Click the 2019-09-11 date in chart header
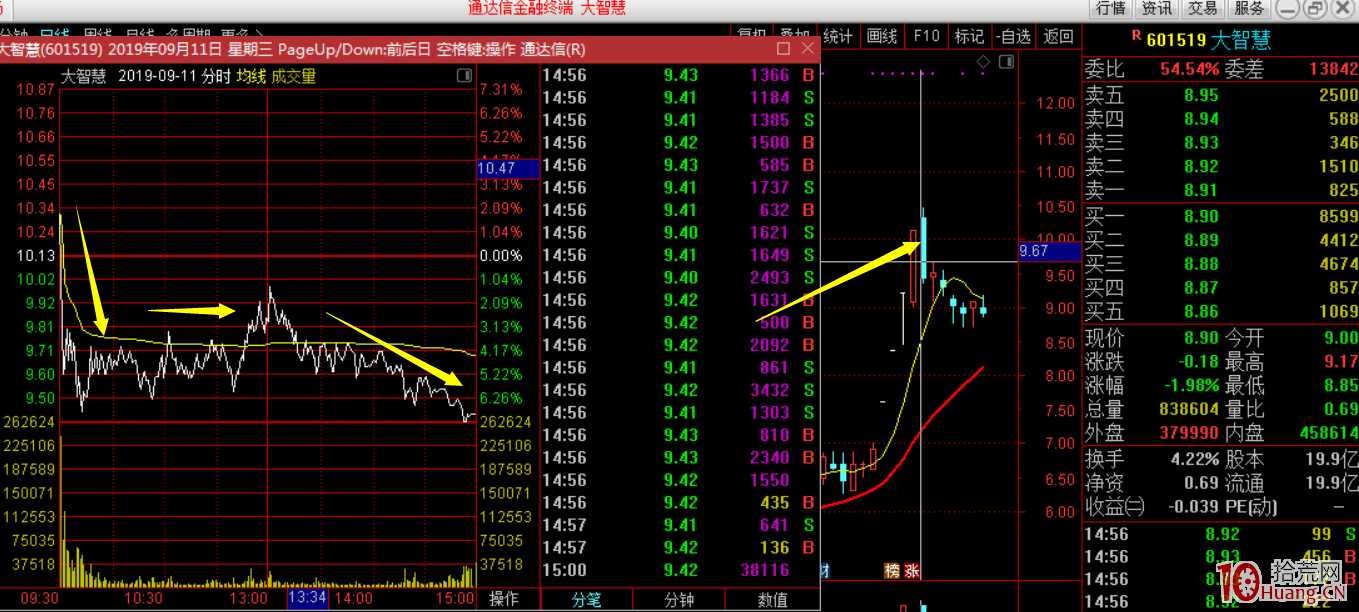This screenshot has width=1359, height=612. 156,76
